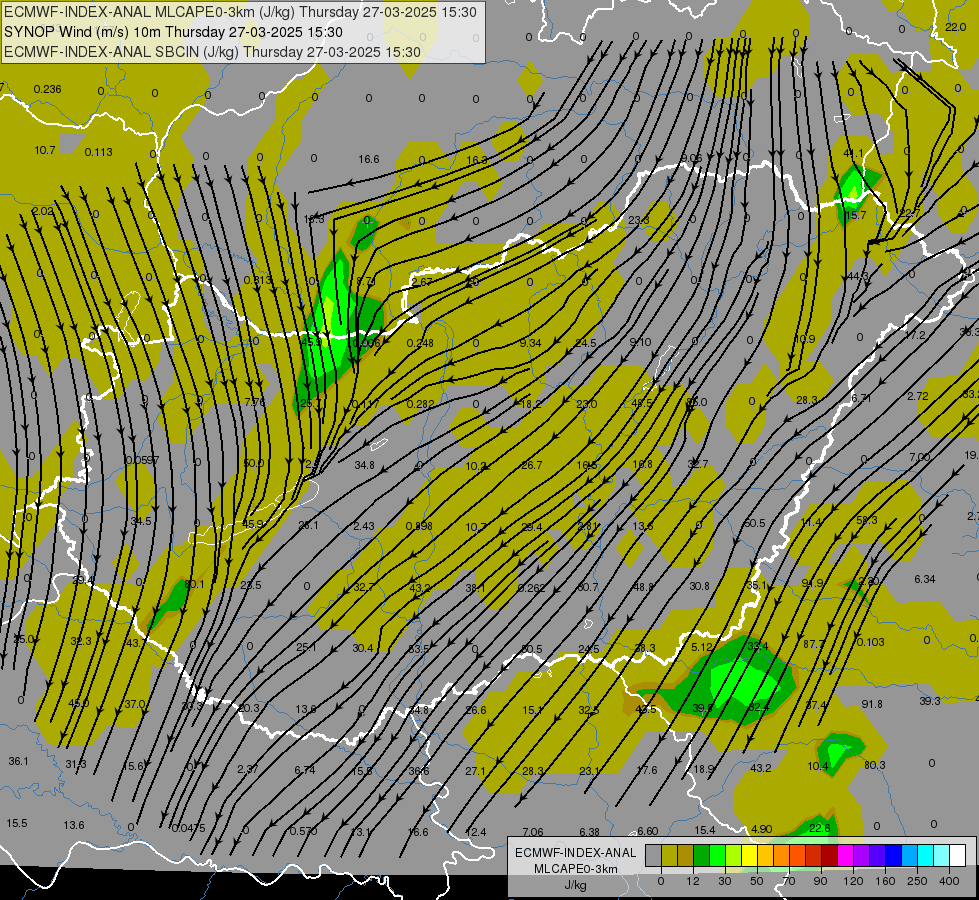Click the 'SYNOP Wind (m/s) 10m' header line
This screenshot has width=979, height=900.
[x=174, y=32]
